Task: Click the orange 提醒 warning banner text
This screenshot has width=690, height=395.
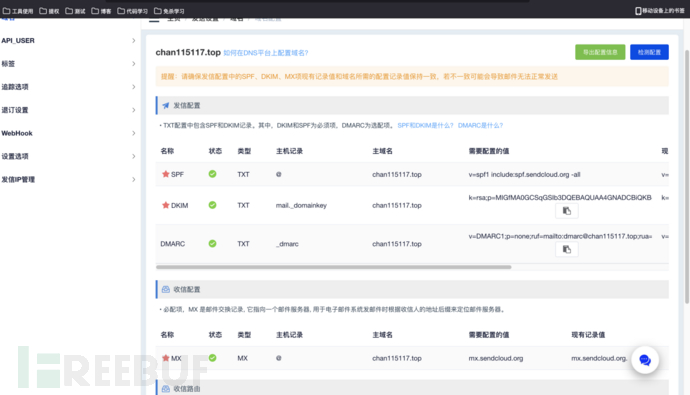Action: tap(359, 77)
